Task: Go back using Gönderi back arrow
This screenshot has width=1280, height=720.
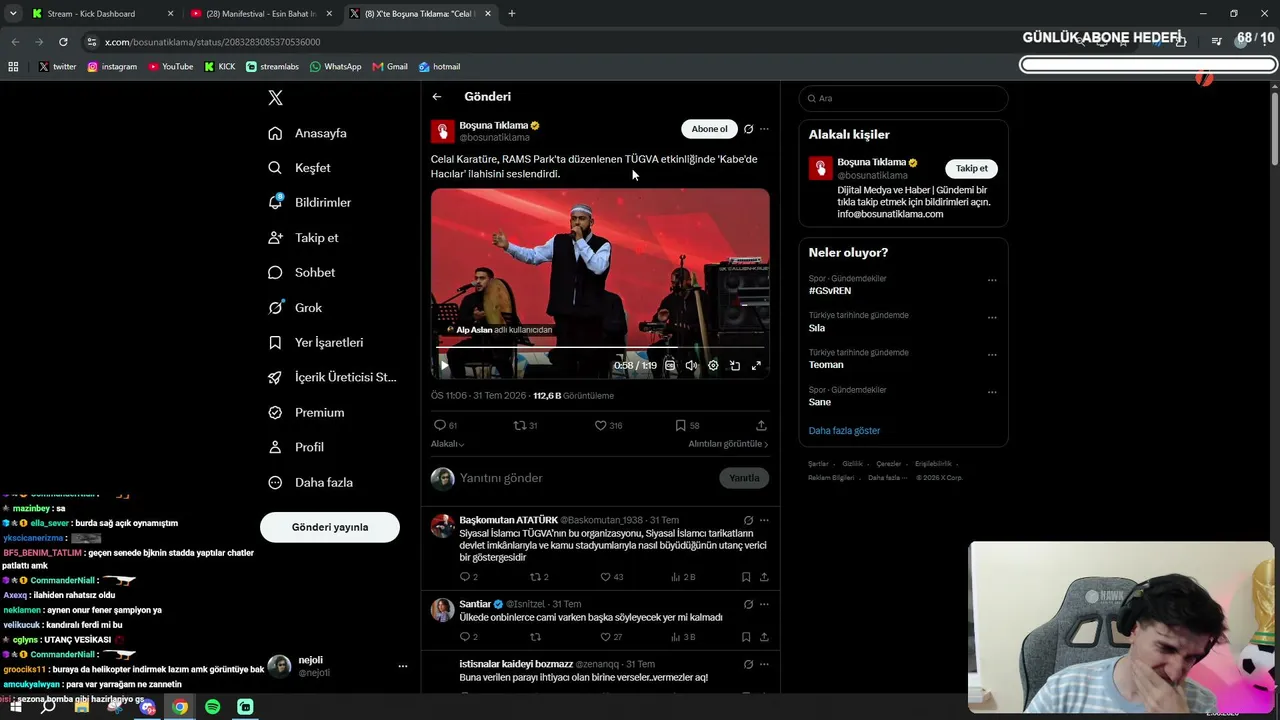Action: pyautogui.click(x=437, y=97)
